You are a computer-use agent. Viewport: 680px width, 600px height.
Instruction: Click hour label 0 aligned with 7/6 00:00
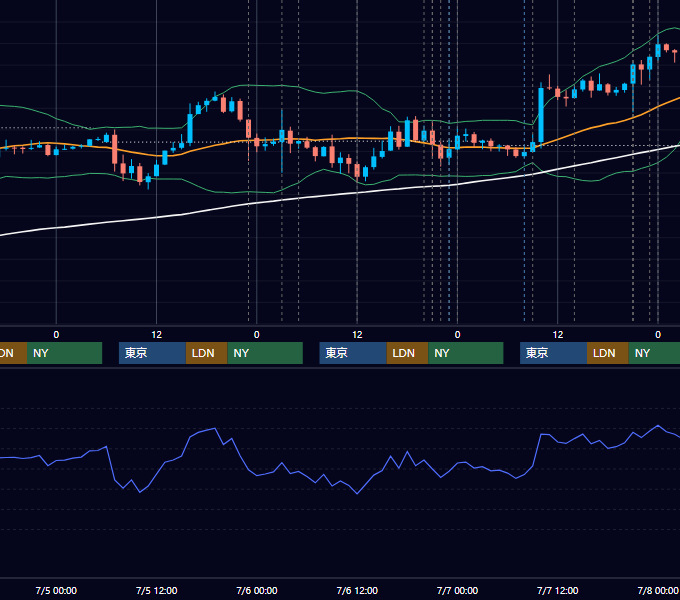click(x=257, y=335)
